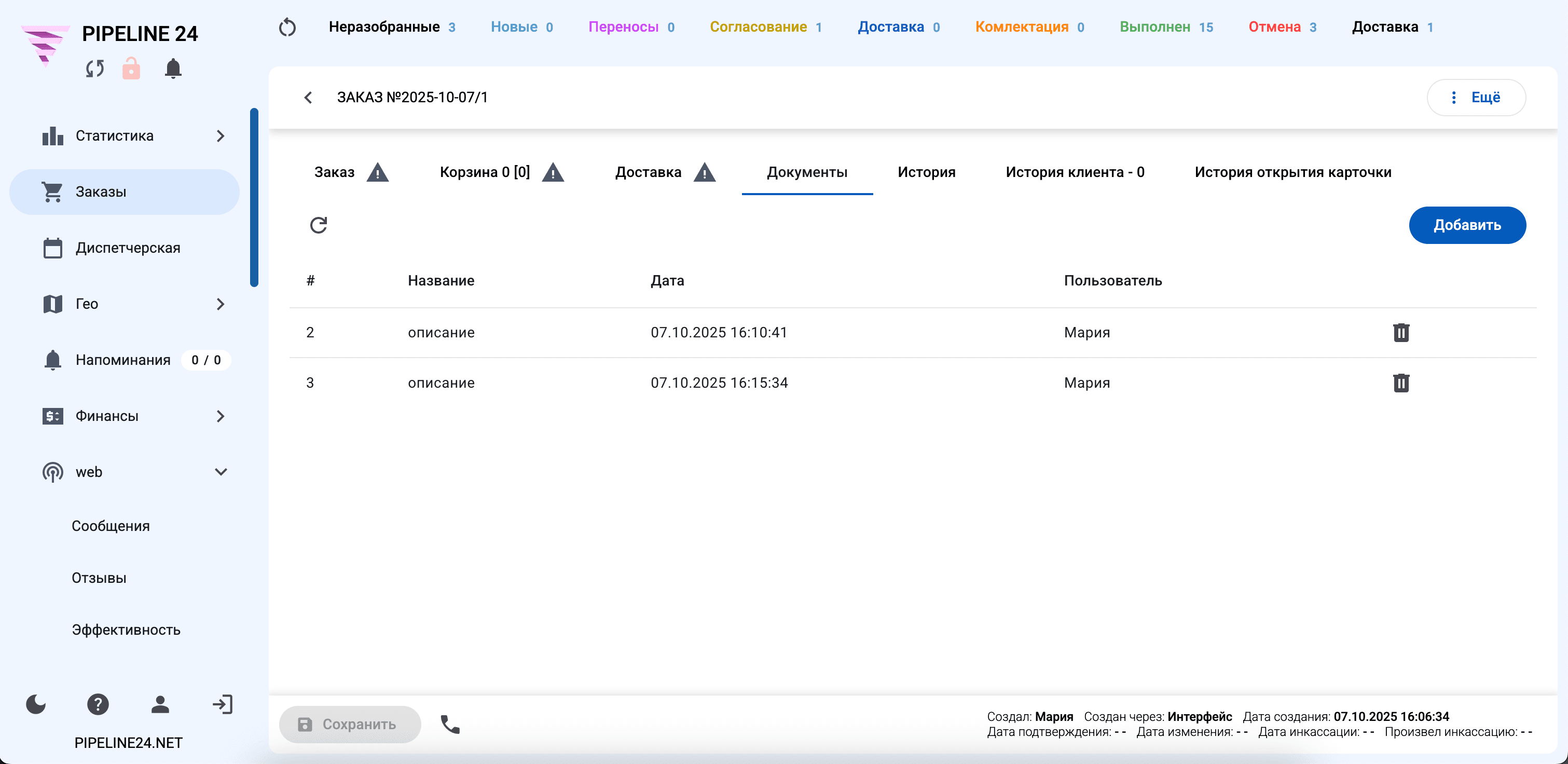Expand the Гео menu
The height and width of the screenshot is (764, 1568).
(221, 304)
